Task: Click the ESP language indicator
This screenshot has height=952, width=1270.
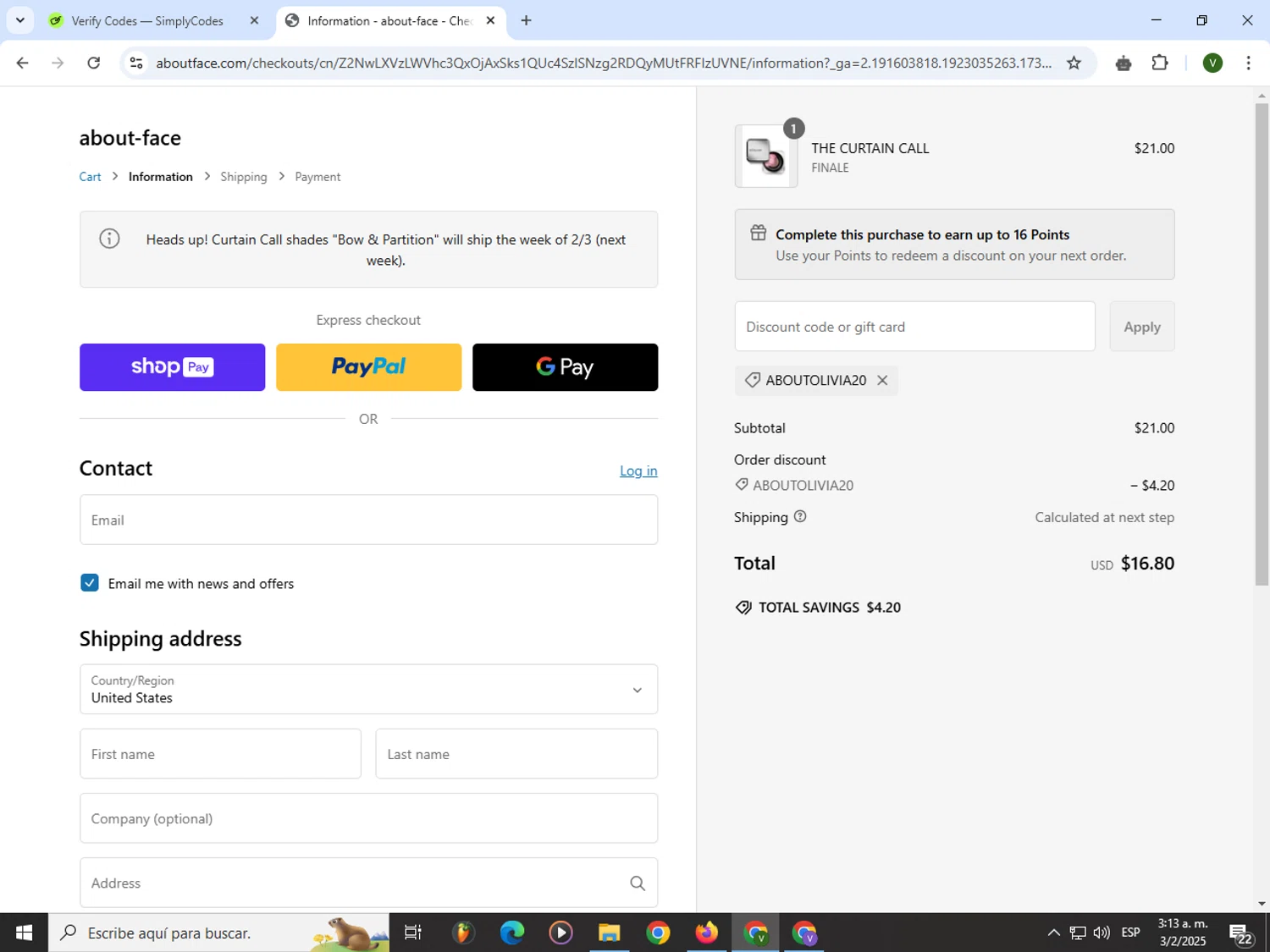Action: click(1130, 933)
